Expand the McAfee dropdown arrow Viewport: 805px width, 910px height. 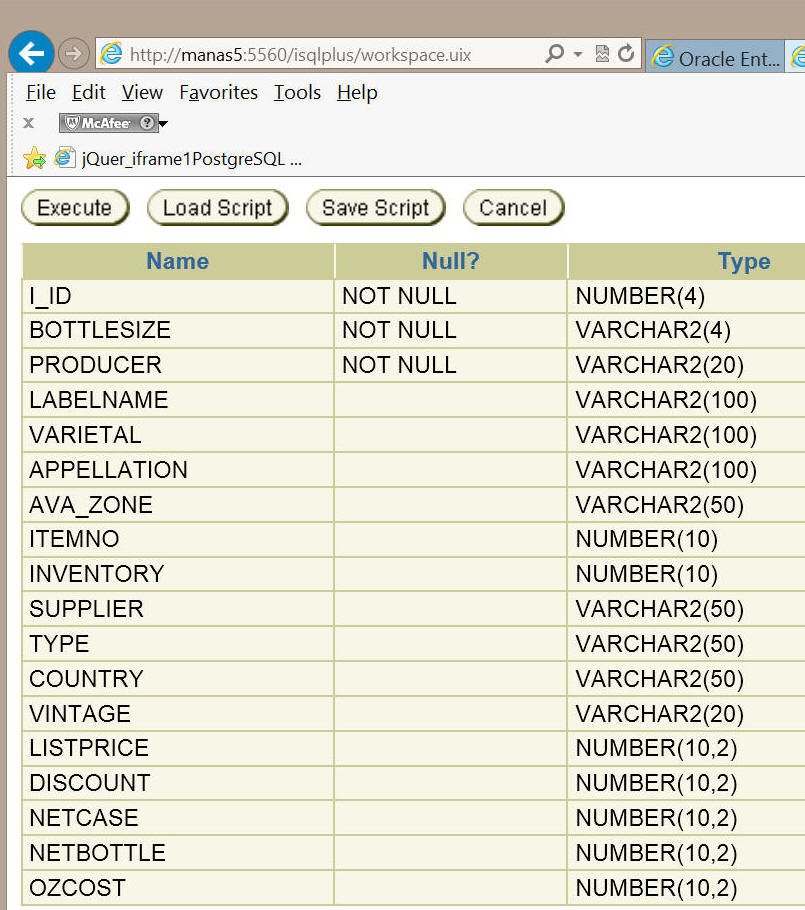[x=163, y=123]
